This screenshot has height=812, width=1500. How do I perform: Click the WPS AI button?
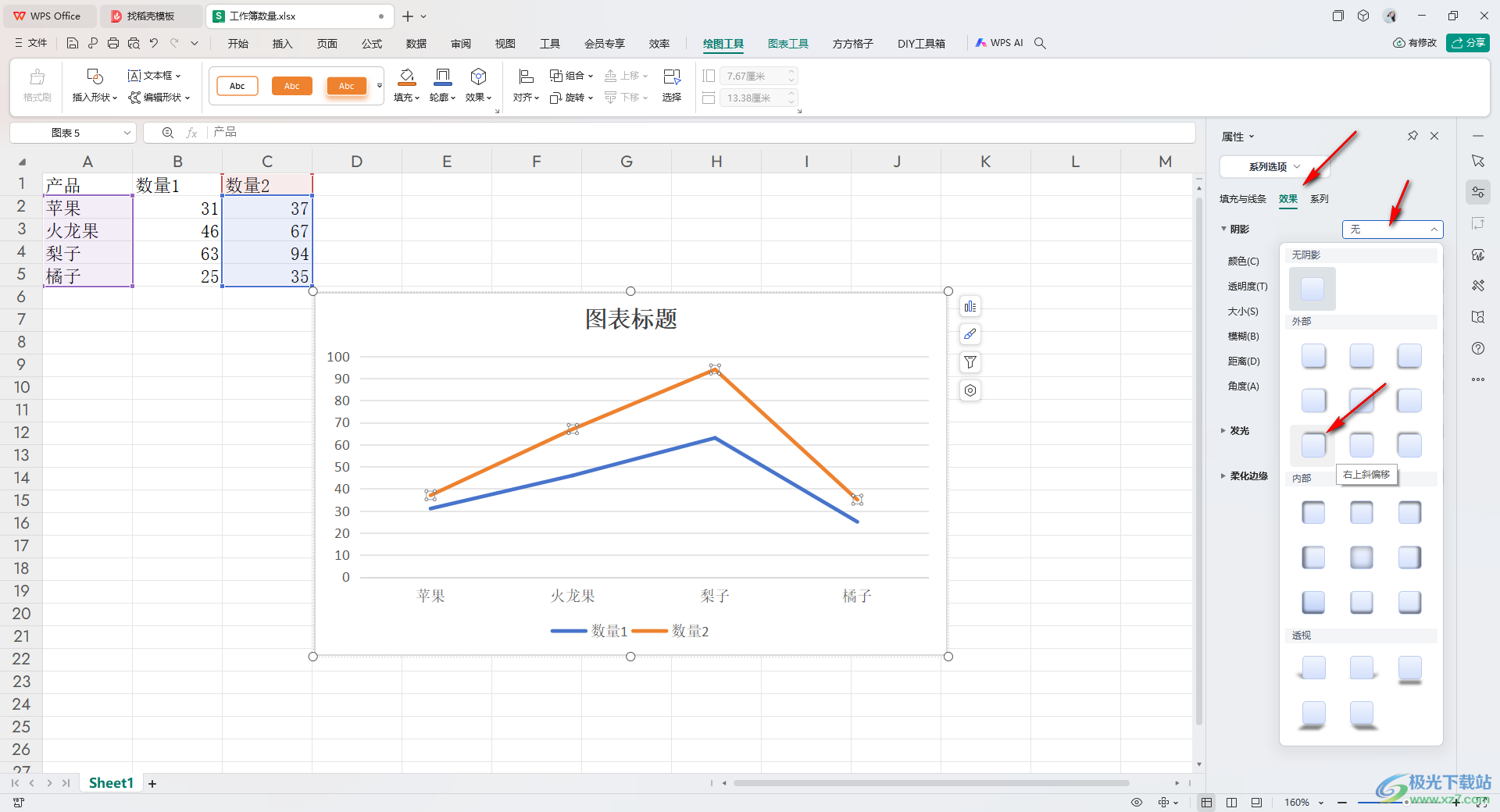[999, 43]
